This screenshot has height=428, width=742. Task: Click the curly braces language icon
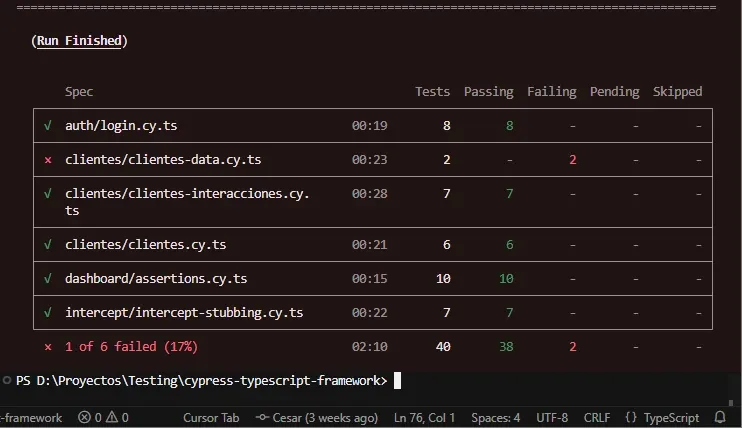pos(631,418)
